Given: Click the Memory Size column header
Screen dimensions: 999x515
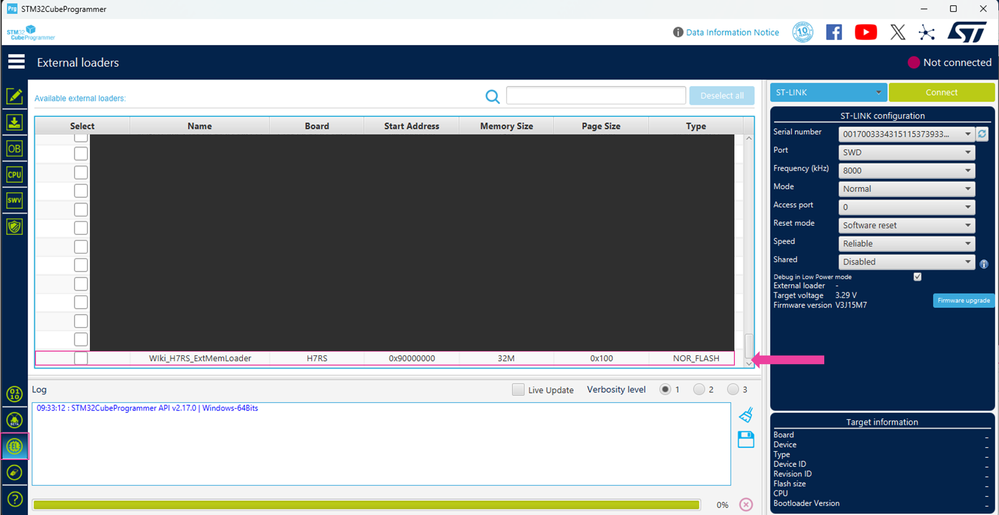Looking at the screenshot, I should point(507,126).
